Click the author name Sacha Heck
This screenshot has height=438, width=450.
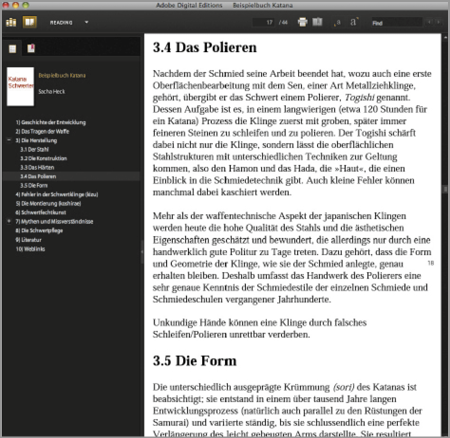(x=52, y=91)
